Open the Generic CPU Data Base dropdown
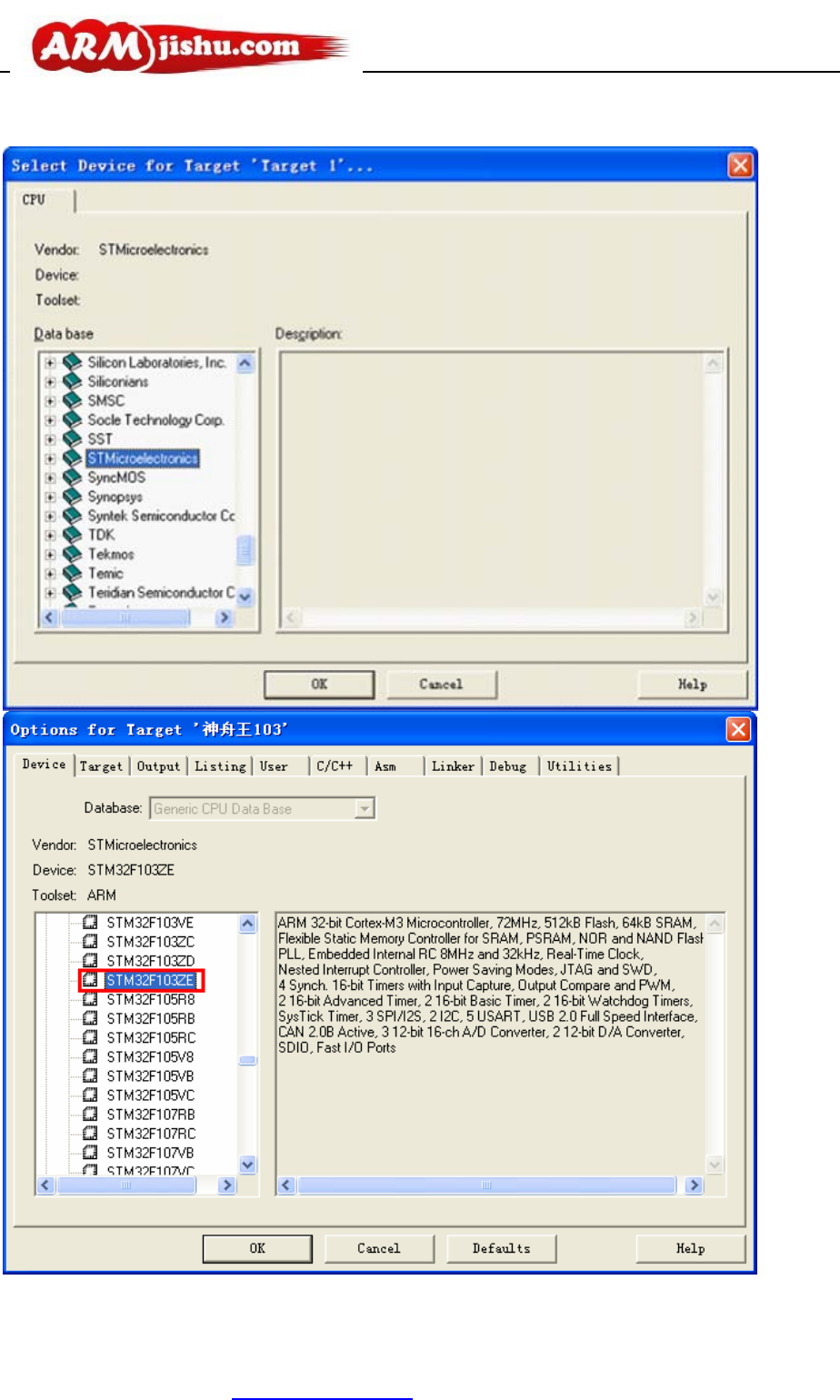Screen dimensions: 840x1400 click(x=365, y=808)
